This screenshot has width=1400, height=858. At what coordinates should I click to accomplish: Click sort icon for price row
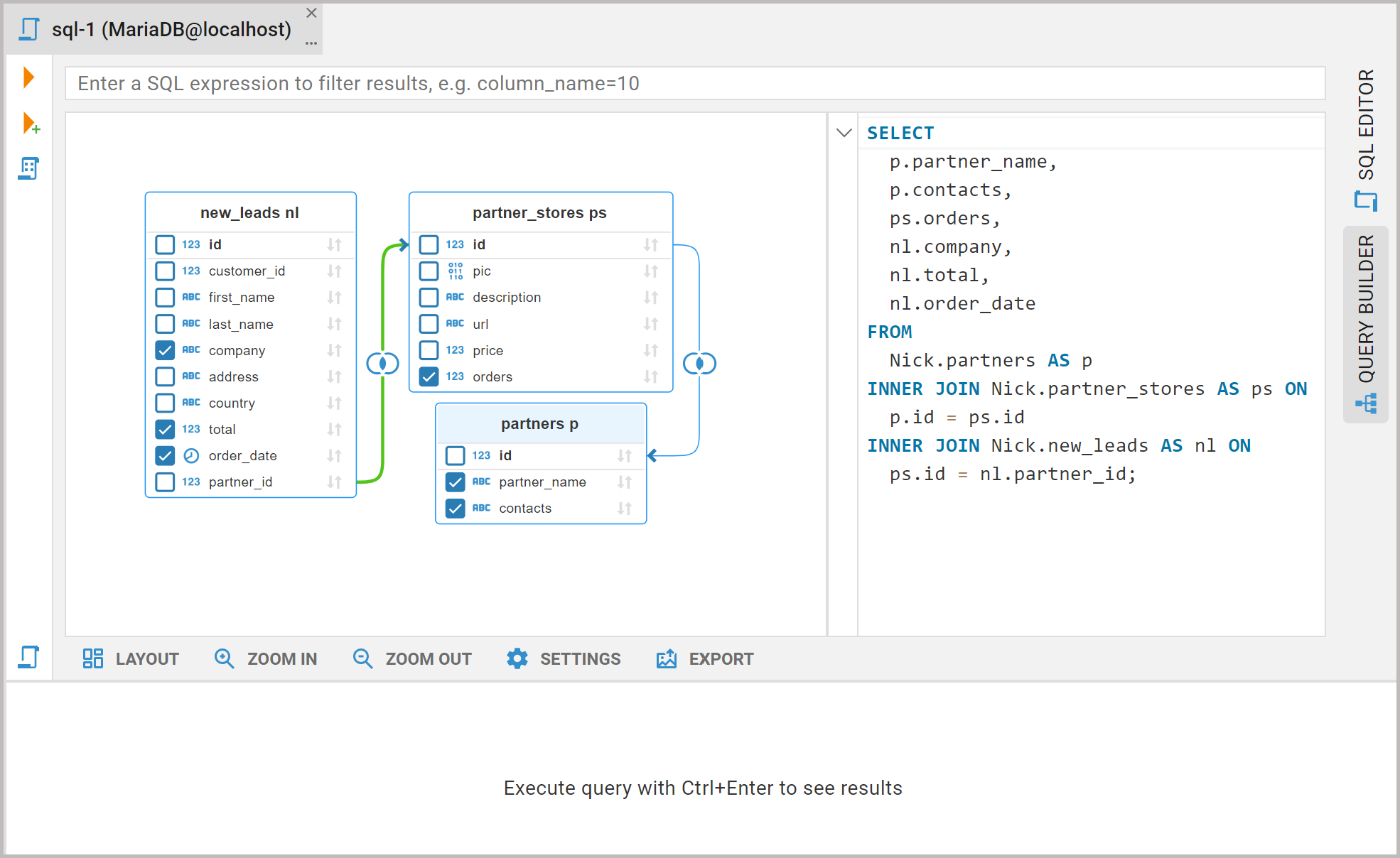pyautogui.click(x=650, y=351)
